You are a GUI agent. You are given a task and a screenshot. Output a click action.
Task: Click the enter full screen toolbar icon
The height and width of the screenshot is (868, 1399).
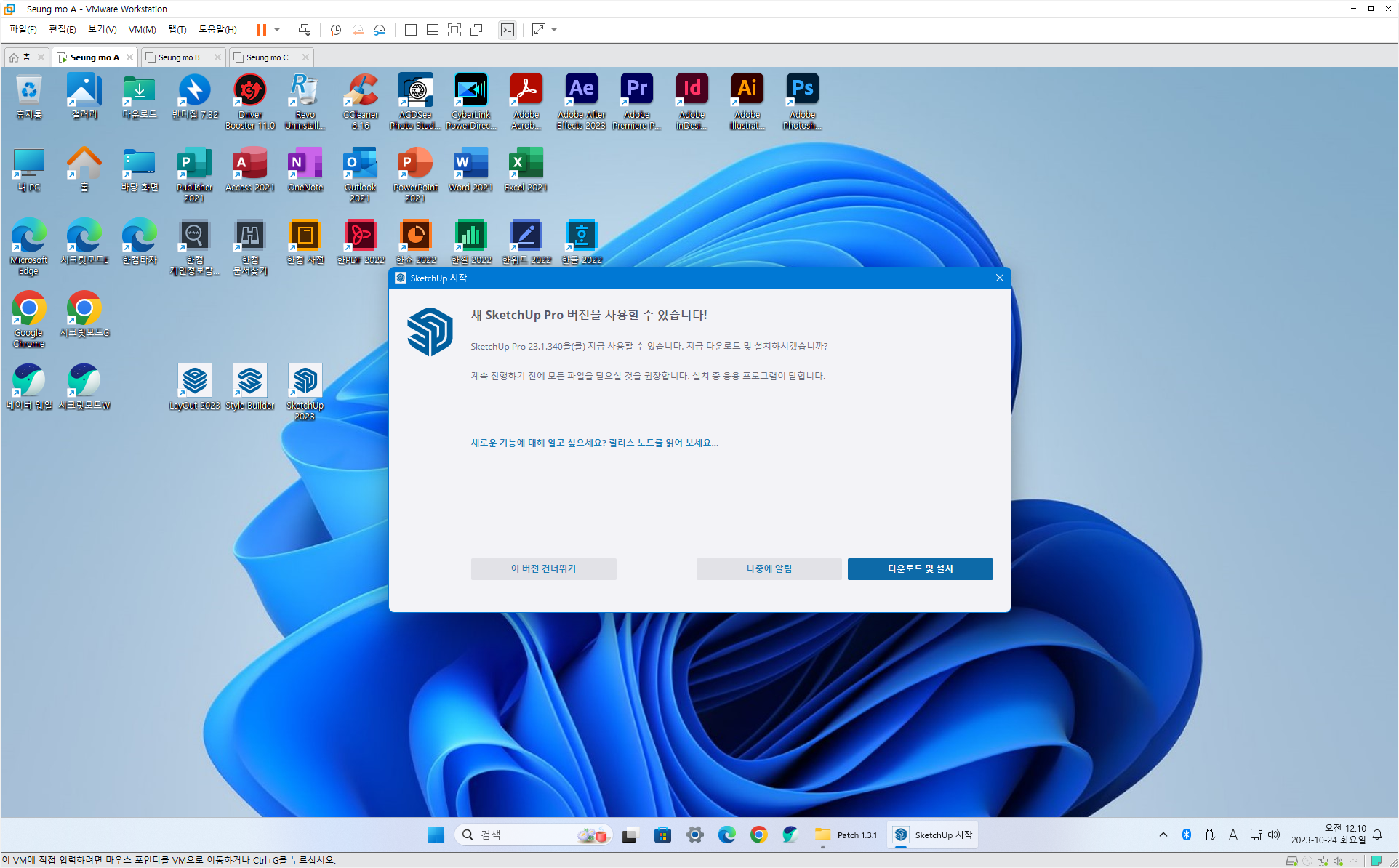tap(454, 30)
